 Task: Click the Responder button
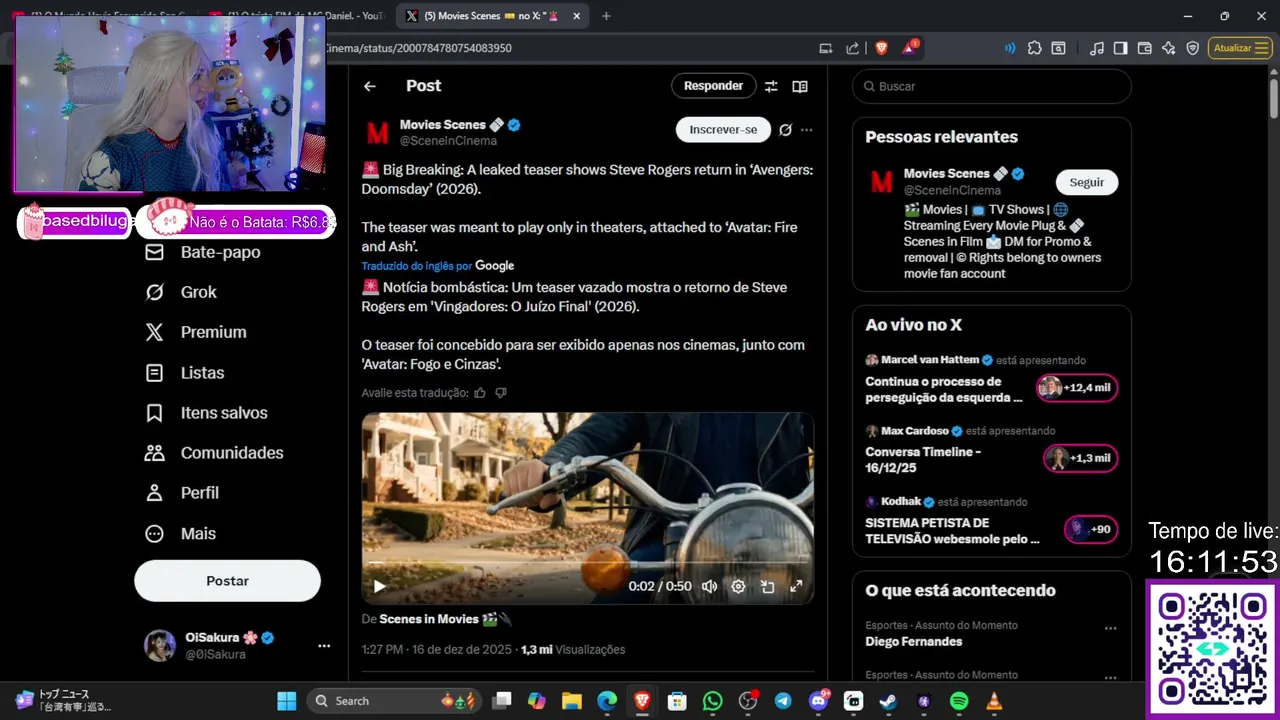713,86
